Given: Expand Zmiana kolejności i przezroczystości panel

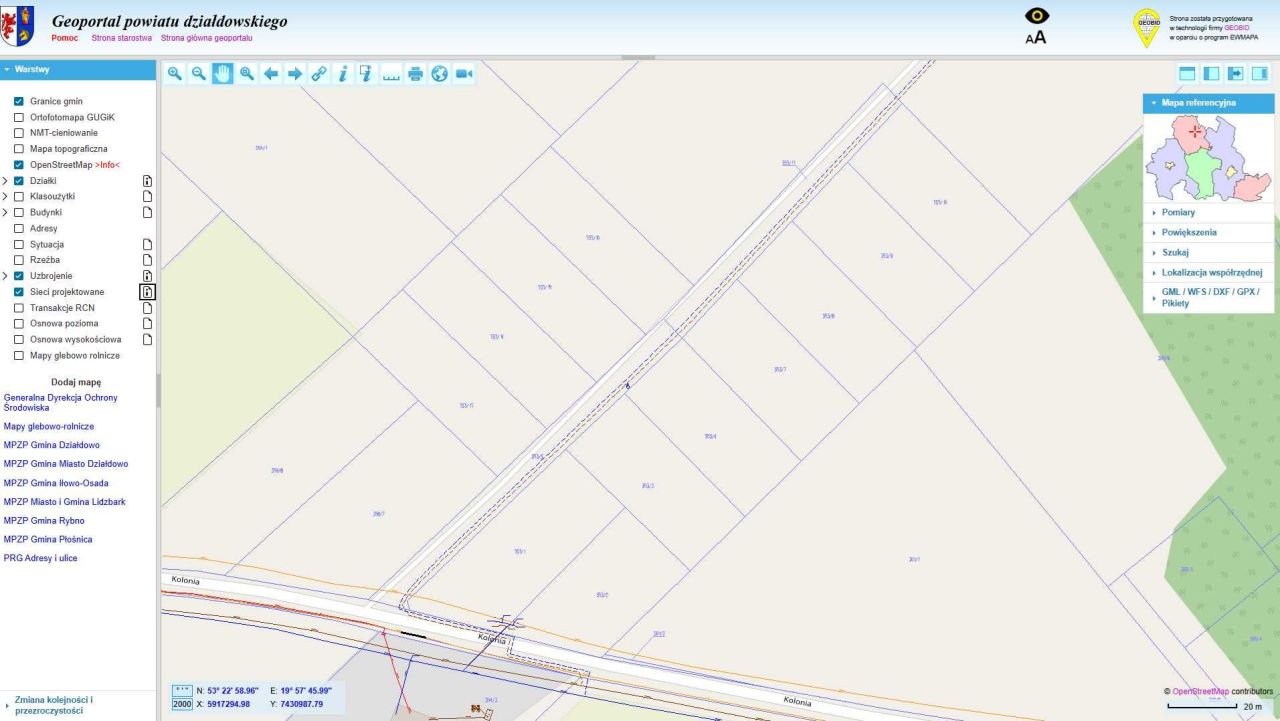Looking at the screenshot, I should (78, 705).
